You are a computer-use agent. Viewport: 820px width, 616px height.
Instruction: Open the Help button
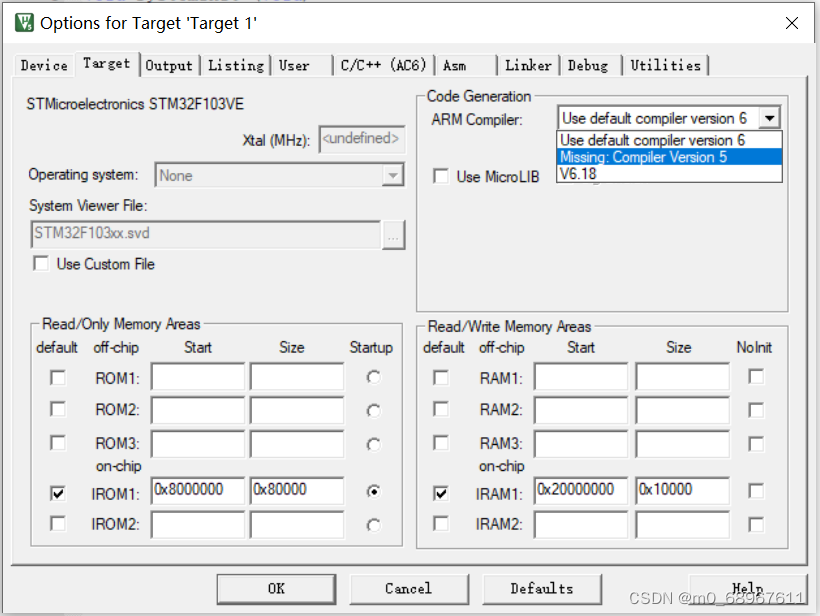pyautogui.click(x=748, y=589)
